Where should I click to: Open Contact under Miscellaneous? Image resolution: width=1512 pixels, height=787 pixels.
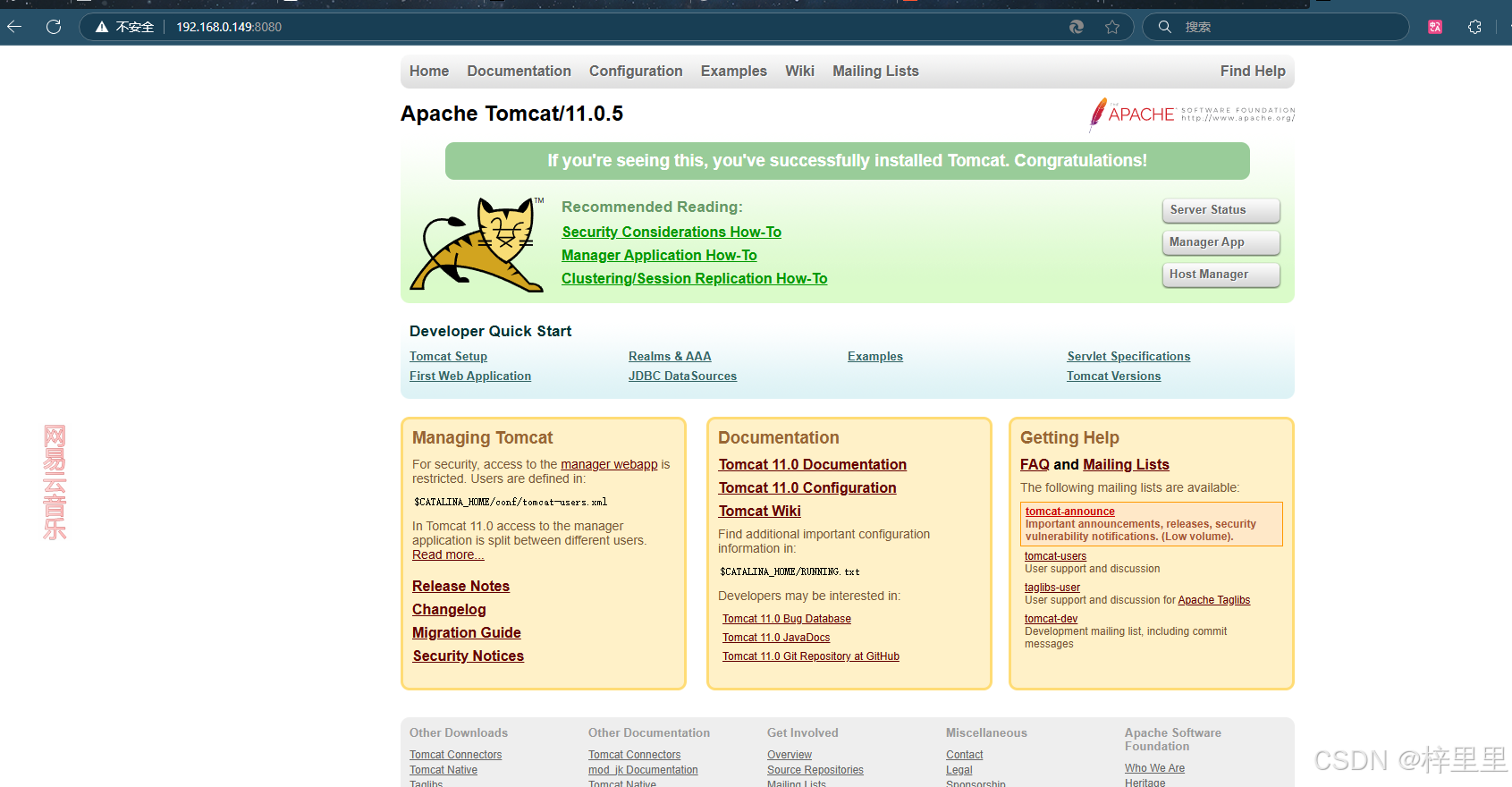coord(964,755)
